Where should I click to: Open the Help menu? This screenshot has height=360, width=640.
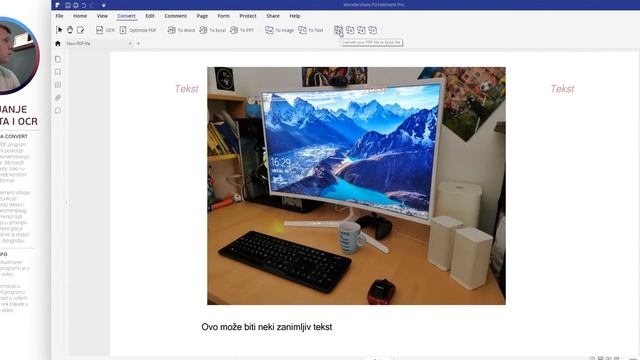pos(295,16)
